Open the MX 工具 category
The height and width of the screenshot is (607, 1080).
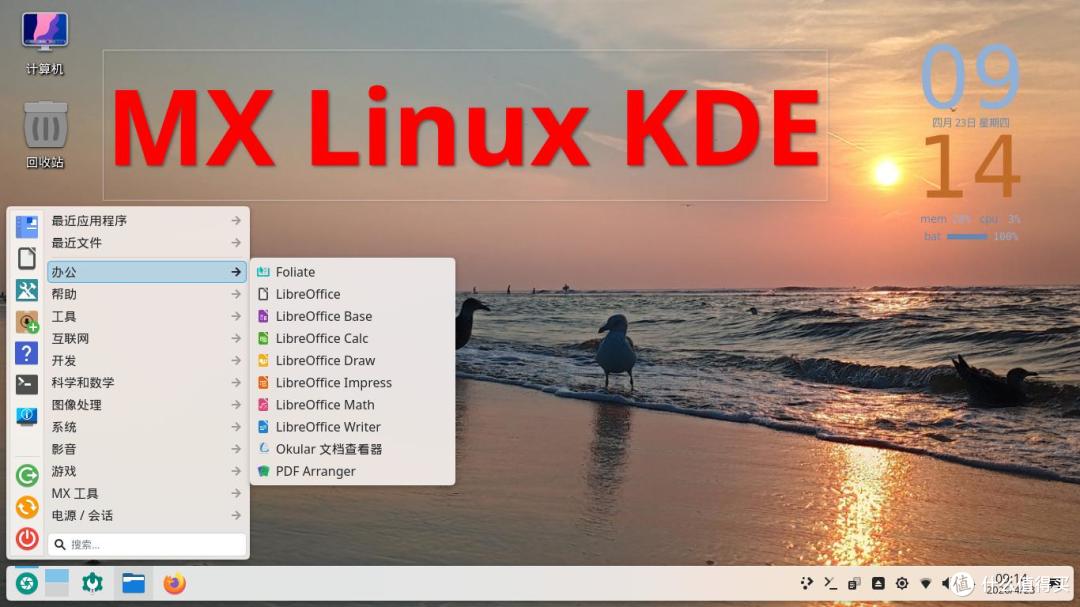coord(147,493)
